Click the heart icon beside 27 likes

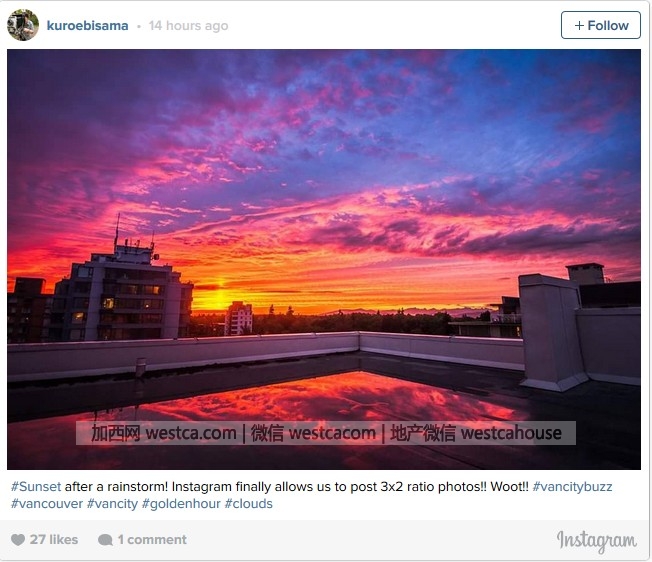tap(18, 540)
